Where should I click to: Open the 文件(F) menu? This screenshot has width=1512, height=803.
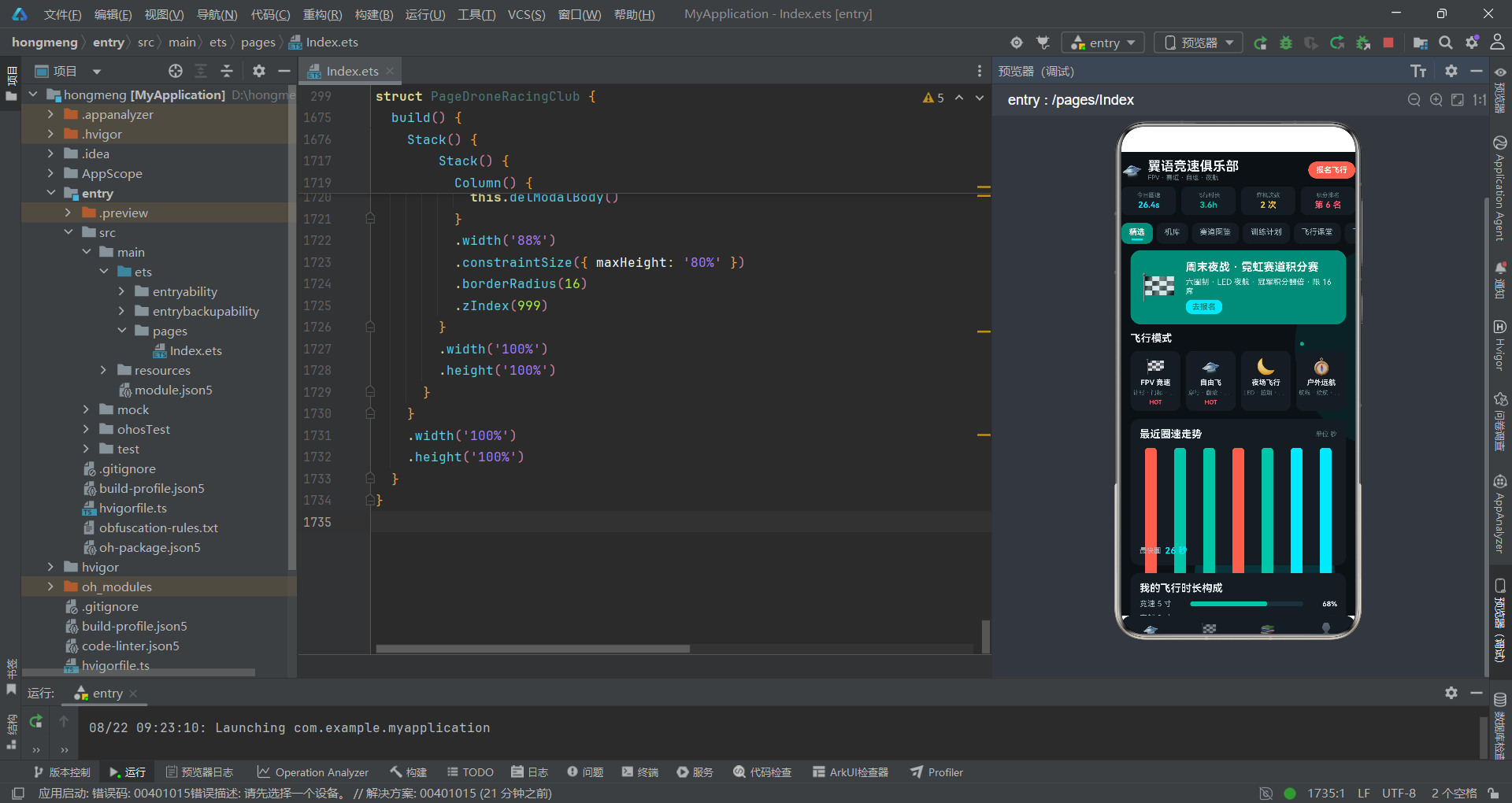pos(62,14)
